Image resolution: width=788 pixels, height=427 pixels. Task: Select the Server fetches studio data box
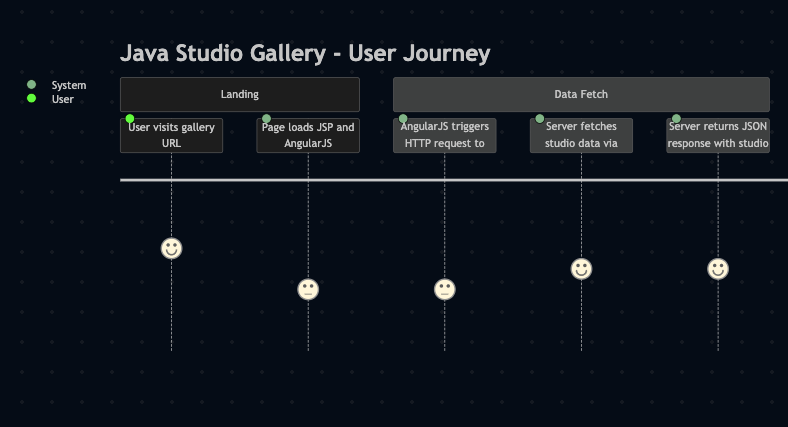pyautogui.click(x=581, y=135)
